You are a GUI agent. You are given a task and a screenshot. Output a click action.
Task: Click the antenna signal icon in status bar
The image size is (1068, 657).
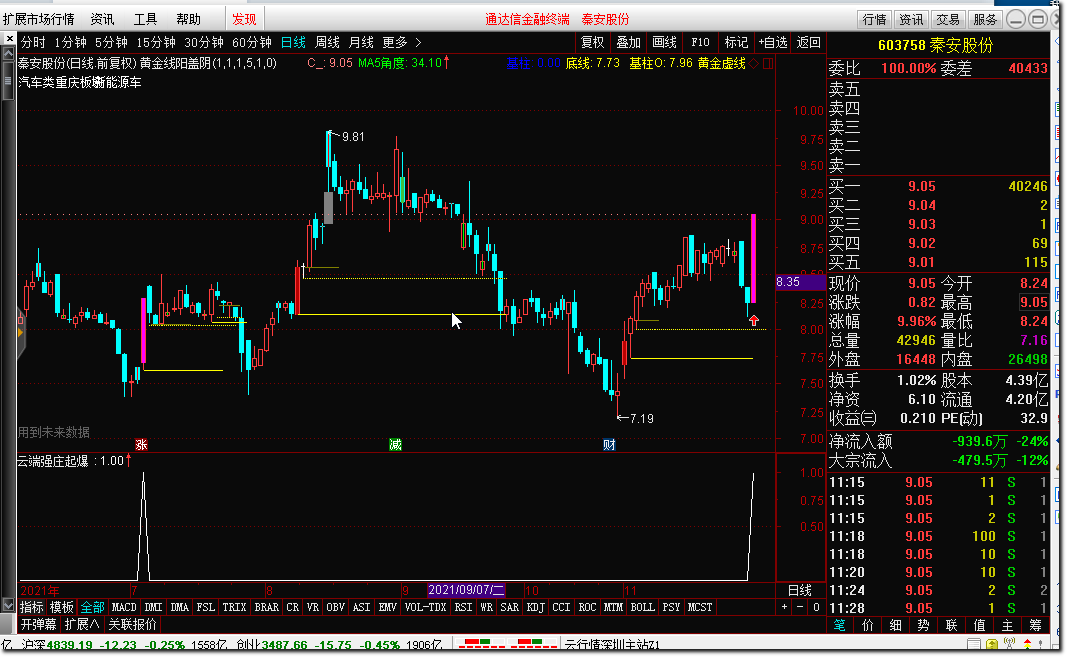tap(1009, 643)
